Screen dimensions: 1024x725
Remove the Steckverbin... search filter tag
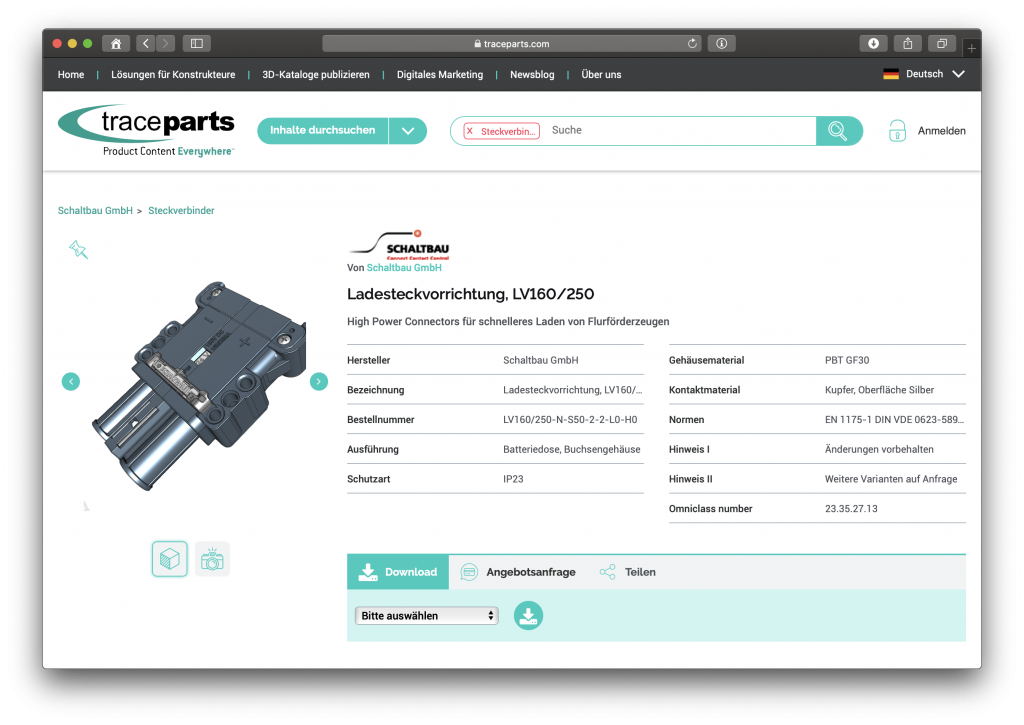[470, 131]
